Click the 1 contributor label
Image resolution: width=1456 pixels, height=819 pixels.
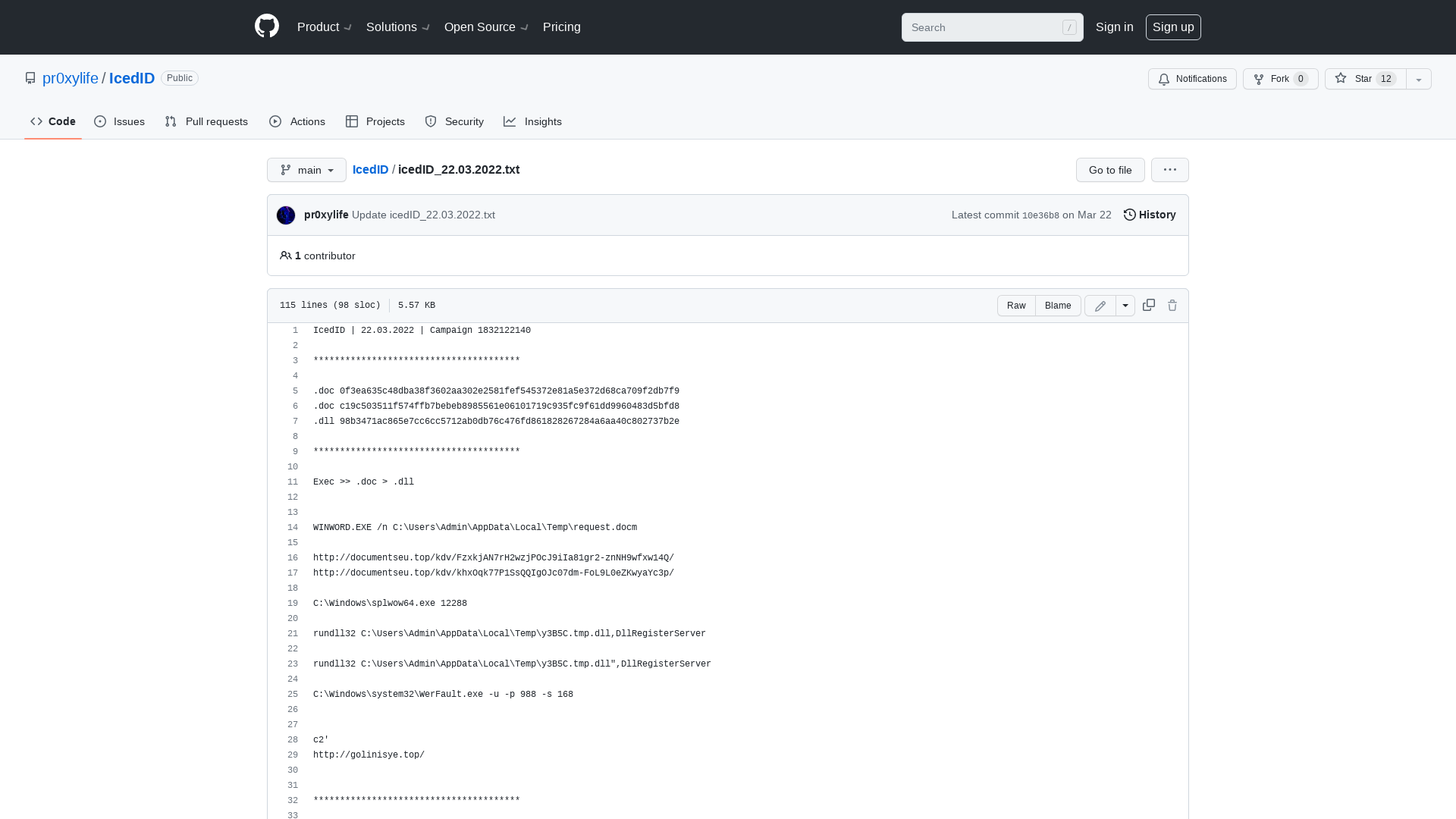[x=318, y=256]
